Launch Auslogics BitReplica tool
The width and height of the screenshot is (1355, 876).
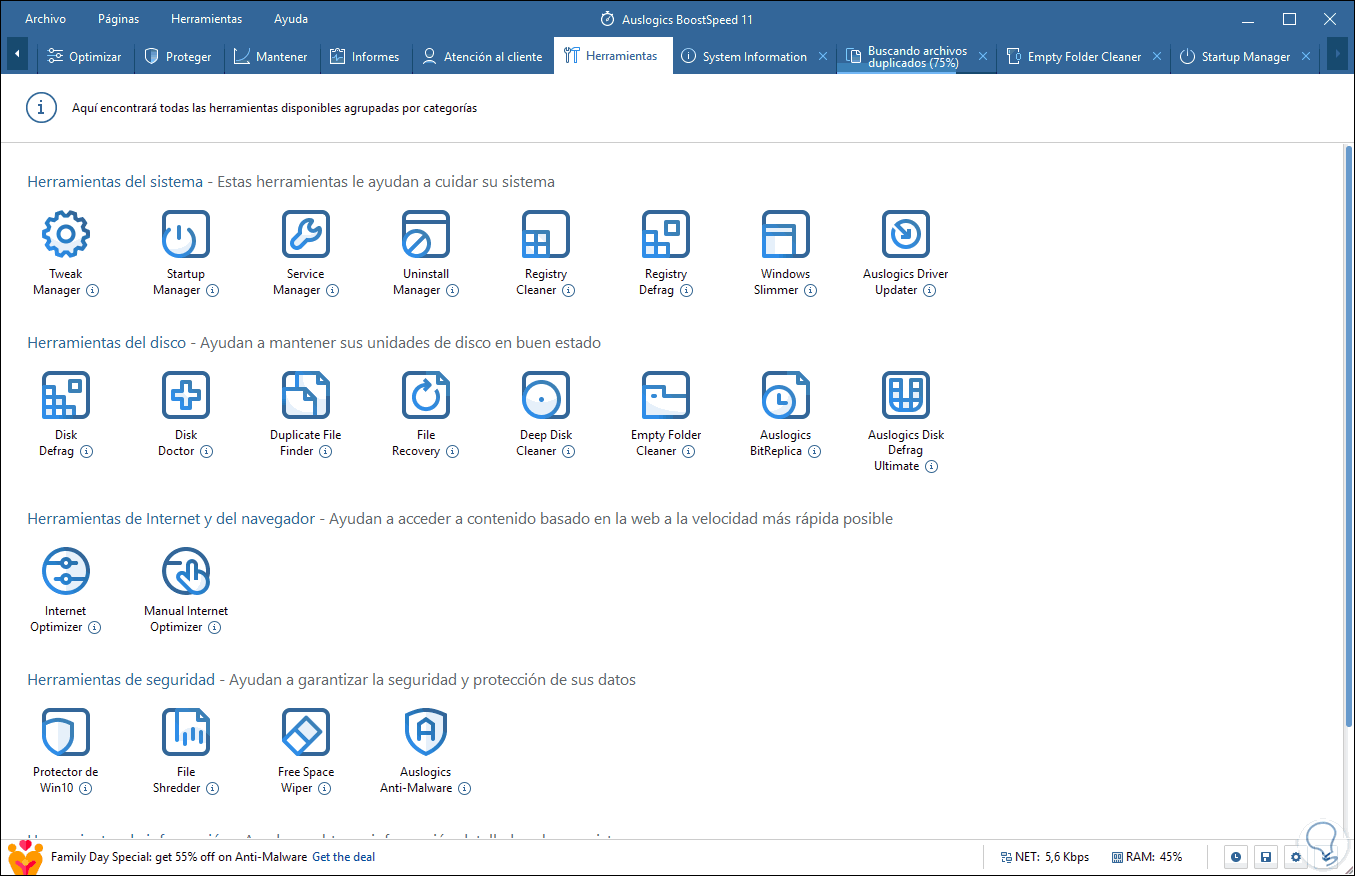coord(786,396)
